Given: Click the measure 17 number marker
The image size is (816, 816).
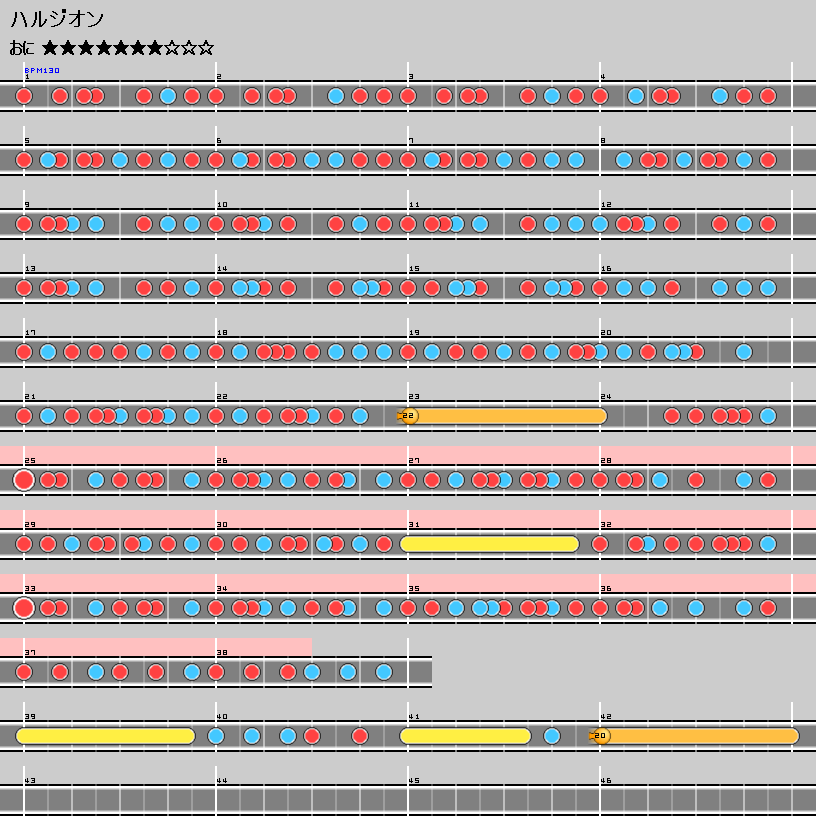Looking at the screenshot, I should pyautogui.click(x=30, y=332).
